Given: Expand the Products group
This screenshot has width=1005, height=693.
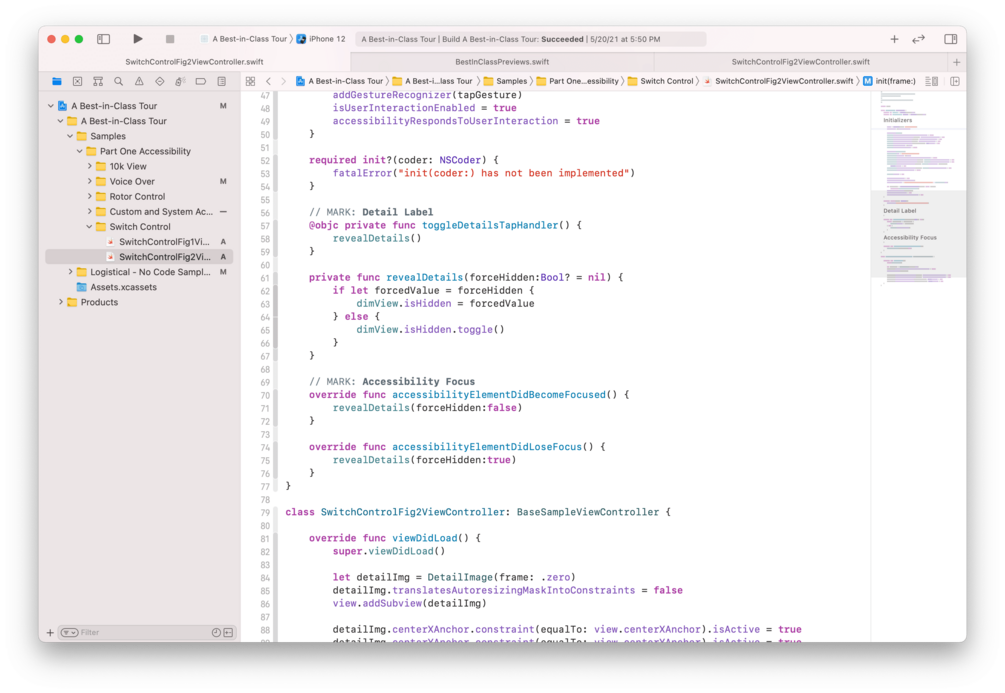Looking at the screenshot, I should pyautogui.click(x=61, y=302).
